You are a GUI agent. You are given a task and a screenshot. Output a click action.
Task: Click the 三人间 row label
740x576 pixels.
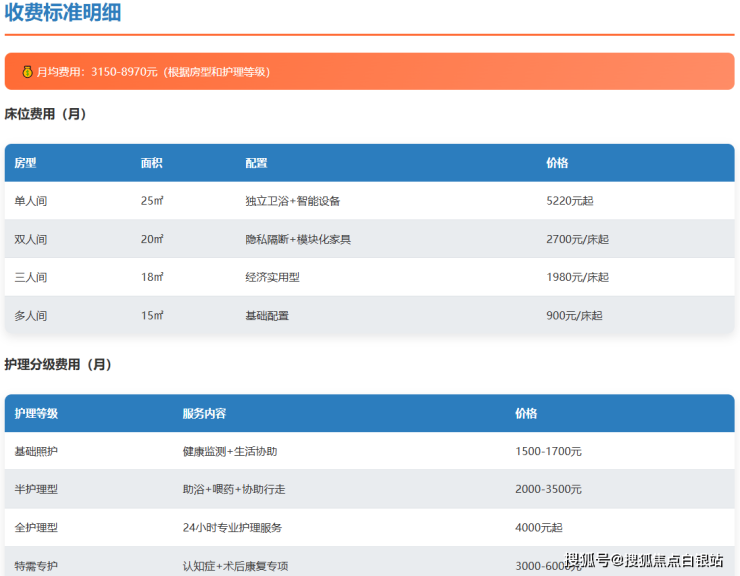click(30, 277)
